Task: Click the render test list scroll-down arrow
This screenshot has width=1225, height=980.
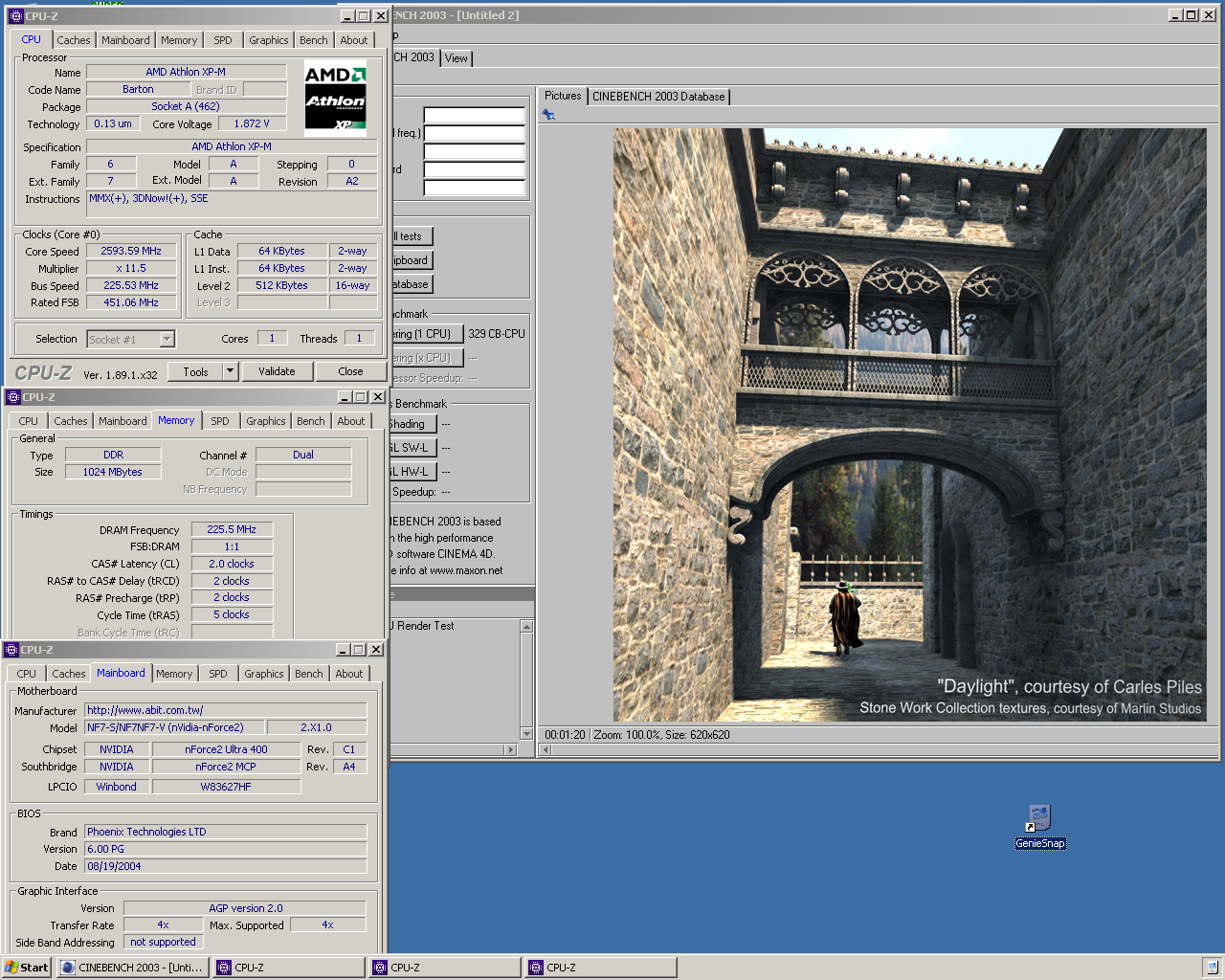Action: [526, 733]
